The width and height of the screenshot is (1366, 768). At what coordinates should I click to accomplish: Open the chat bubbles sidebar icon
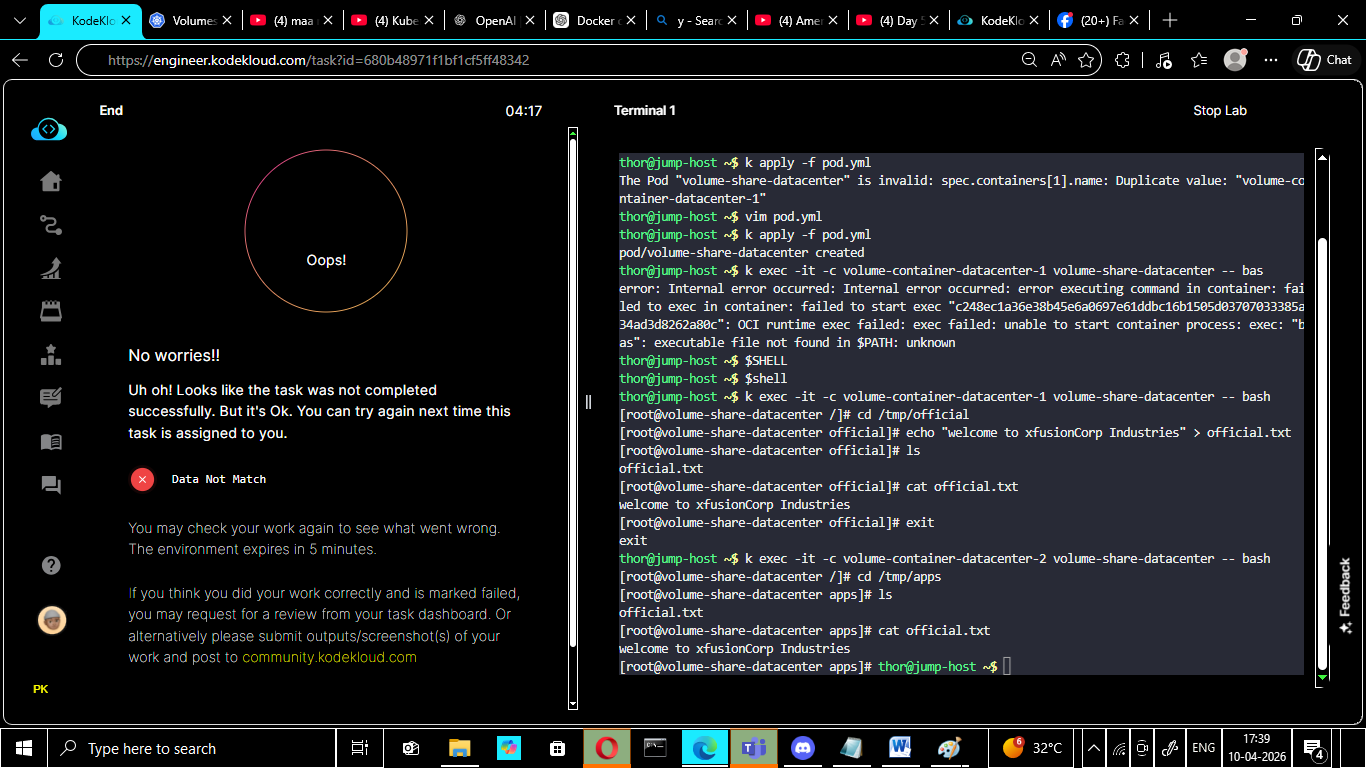pyautogui.click(x=51, y=485)
